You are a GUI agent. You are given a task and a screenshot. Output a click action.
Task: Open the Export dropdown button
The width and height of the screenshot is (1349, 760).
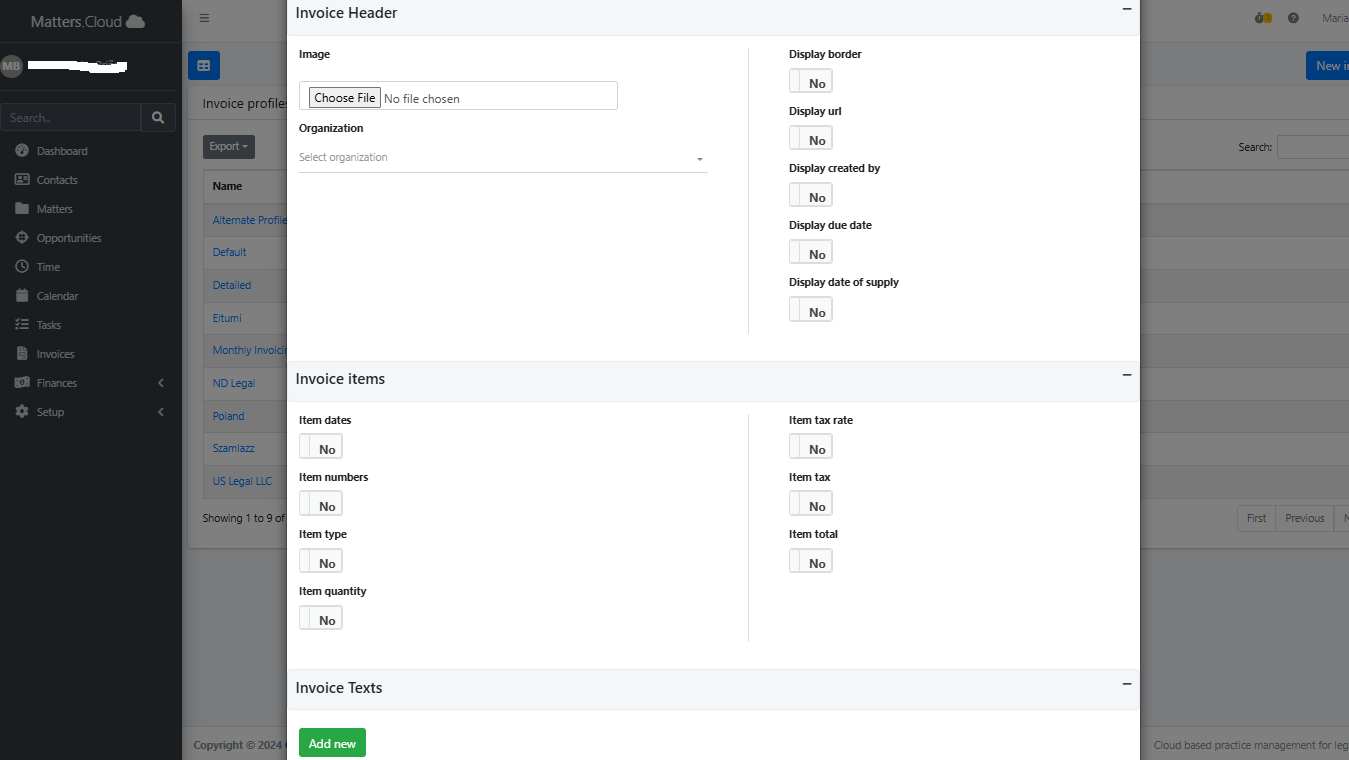click(x=228, y=147)
